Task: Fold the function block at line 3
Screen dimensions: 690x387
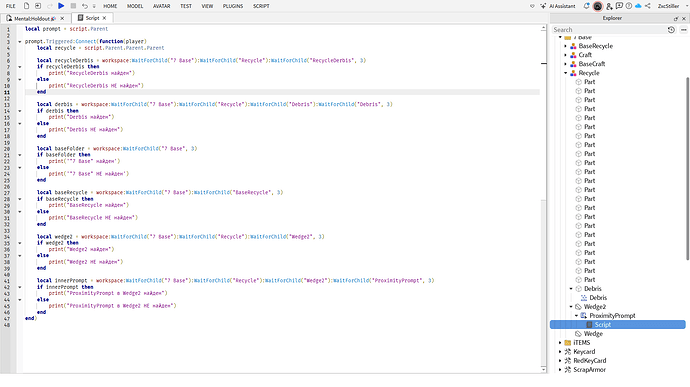Action: tap(19, 42)
